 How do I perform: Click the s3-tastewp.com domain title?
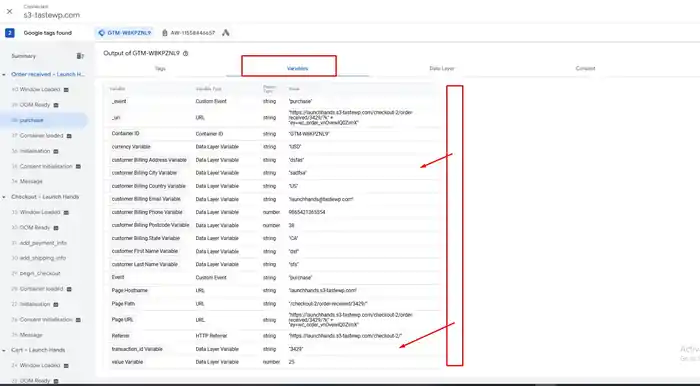click(52, 15)
